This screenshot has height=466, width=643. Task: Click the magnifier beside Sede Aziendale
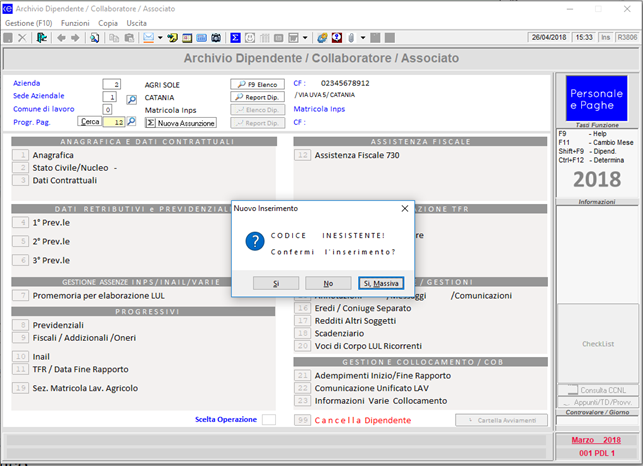[131, 100]
